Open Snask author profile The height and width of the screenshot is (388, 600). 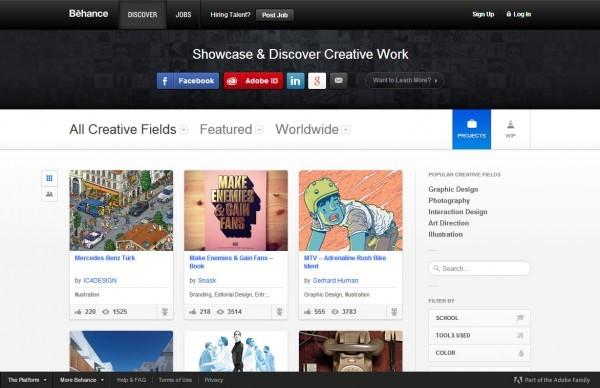coord(207,280)
